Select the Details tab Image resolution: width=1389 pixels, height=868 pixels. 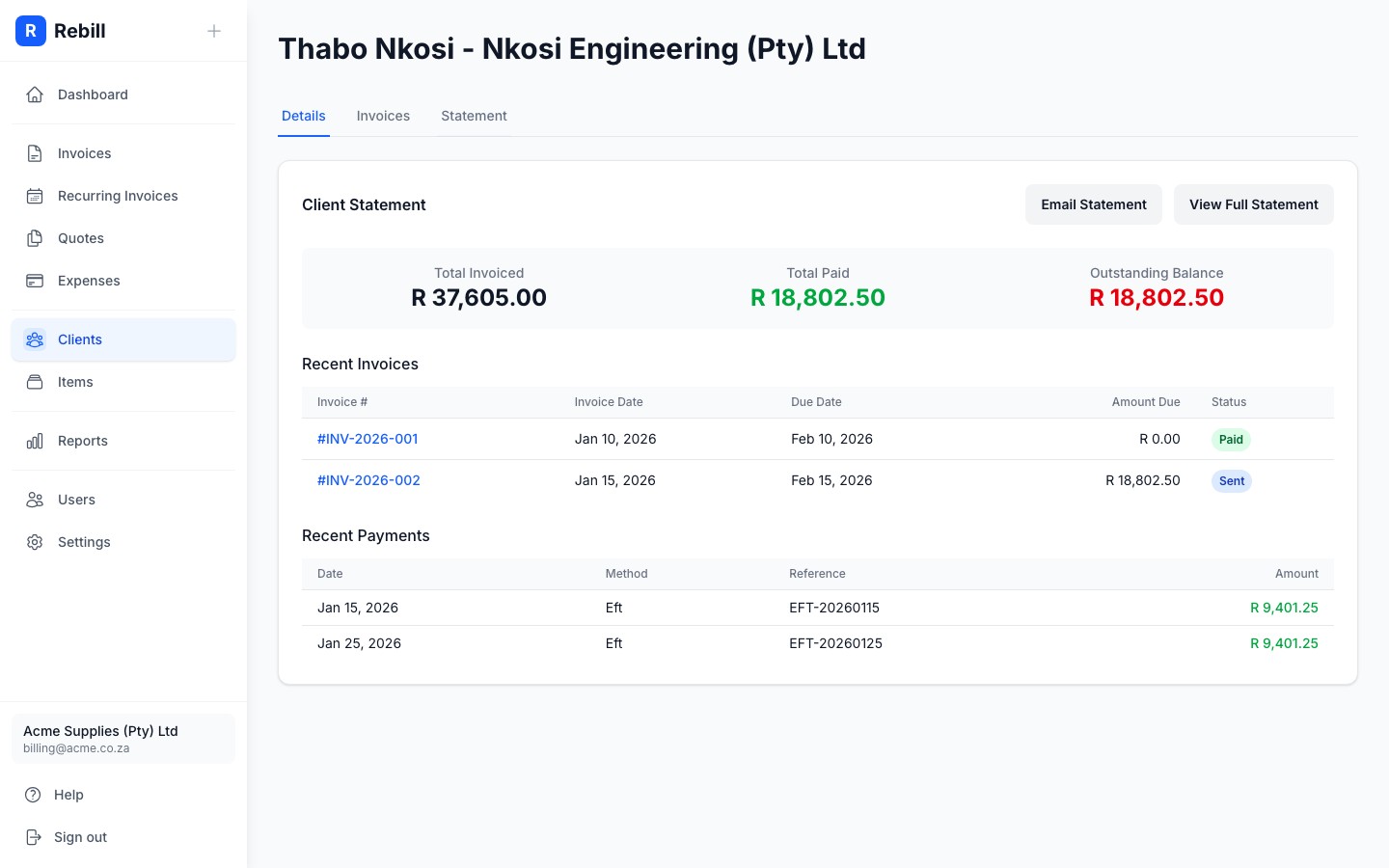tap(304, 116)
